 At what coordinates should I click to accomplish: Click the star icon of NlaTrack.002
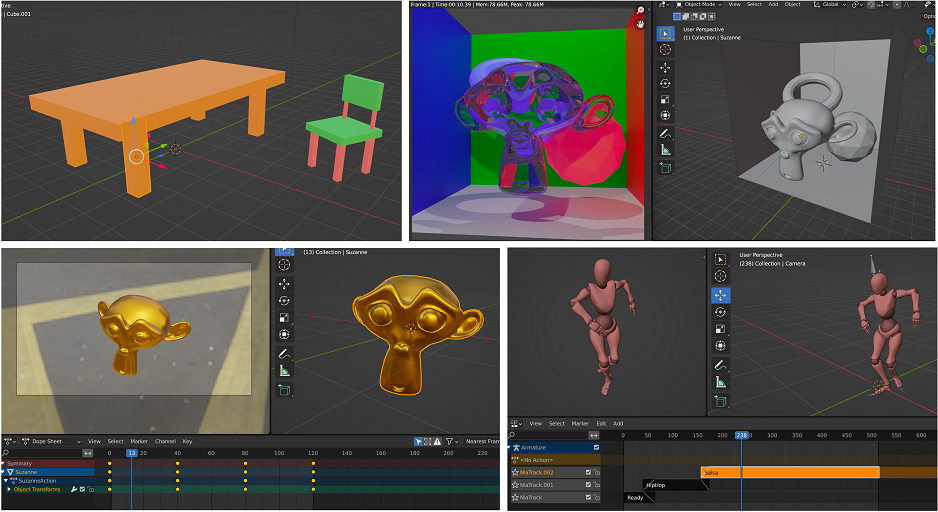(x=515, y=473)
